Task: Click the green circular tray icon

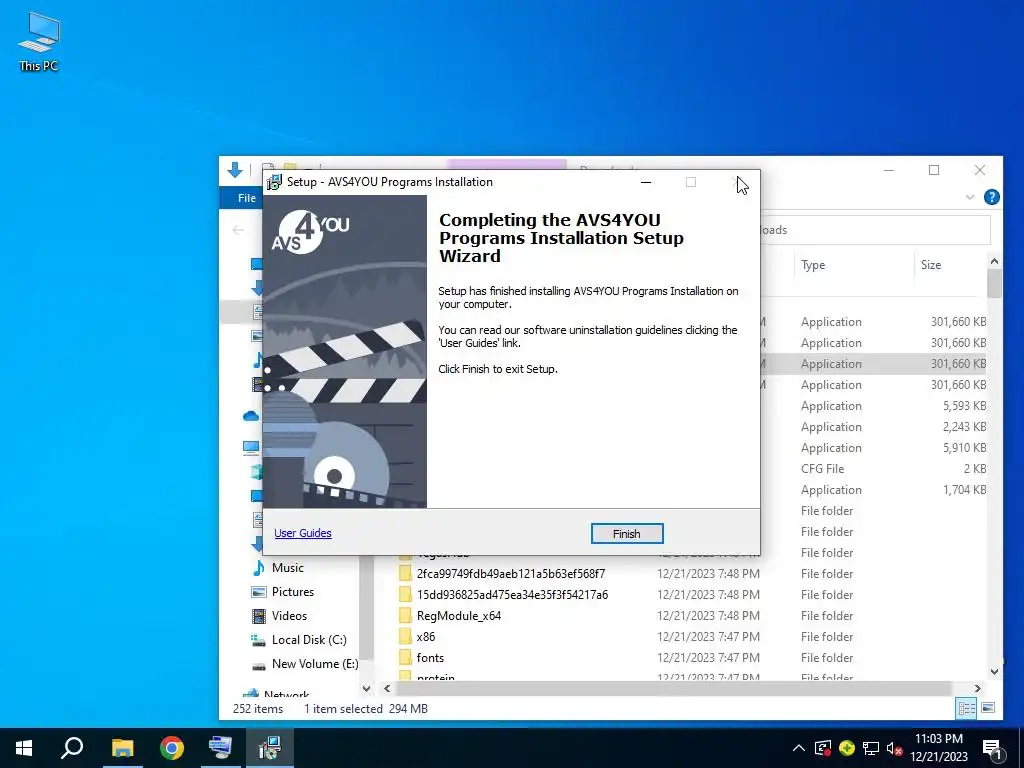Action: click(847, 748)
